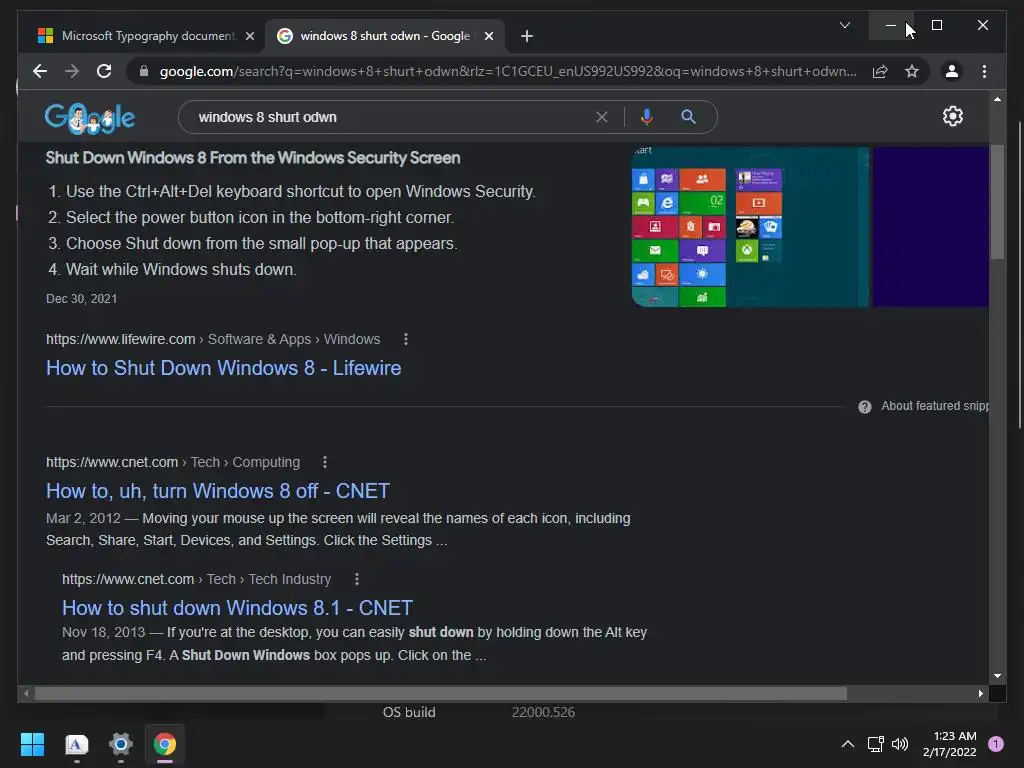Close the Microsoft Typography tab
The width and height of the screenshot is (1024, 768).
(249, 36)
